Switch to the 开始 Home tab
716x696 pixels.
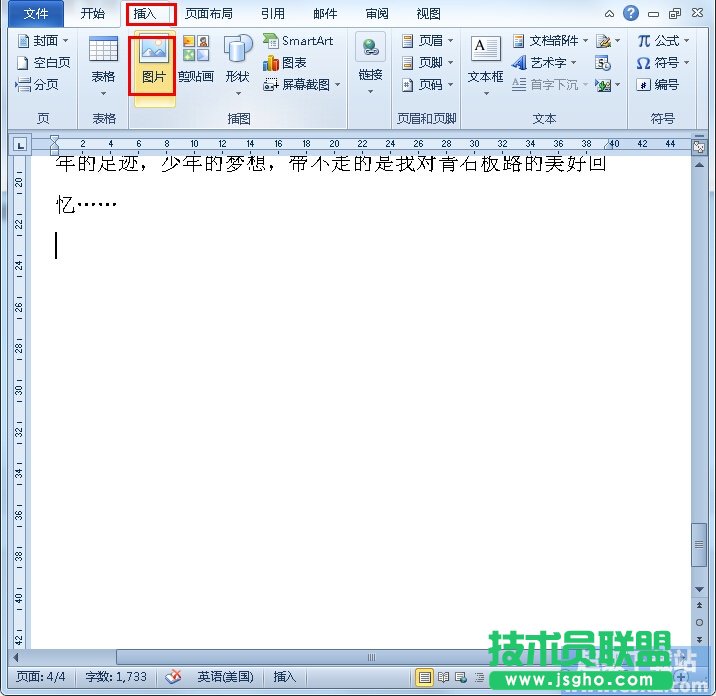[x=92, y=14]
